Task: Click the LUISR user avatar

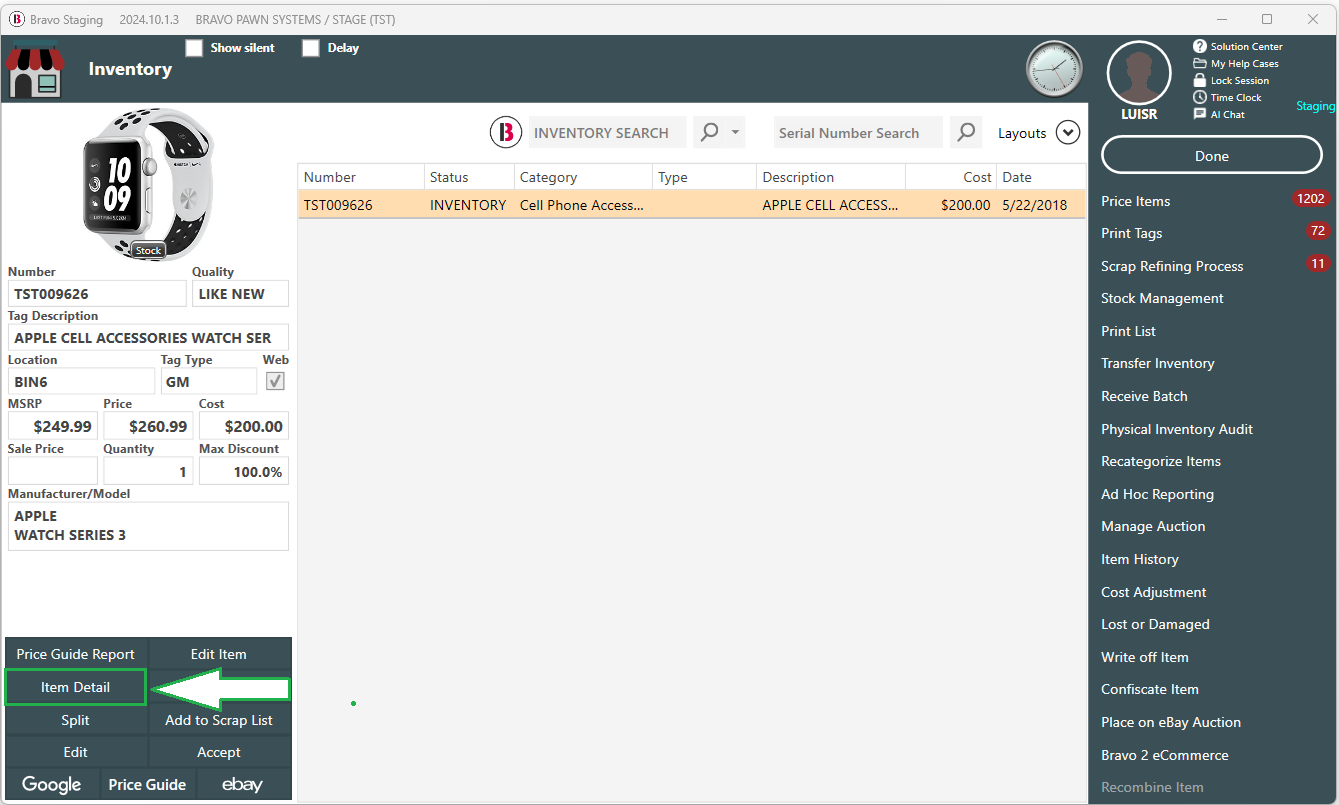Action: tap(1139, 75)
